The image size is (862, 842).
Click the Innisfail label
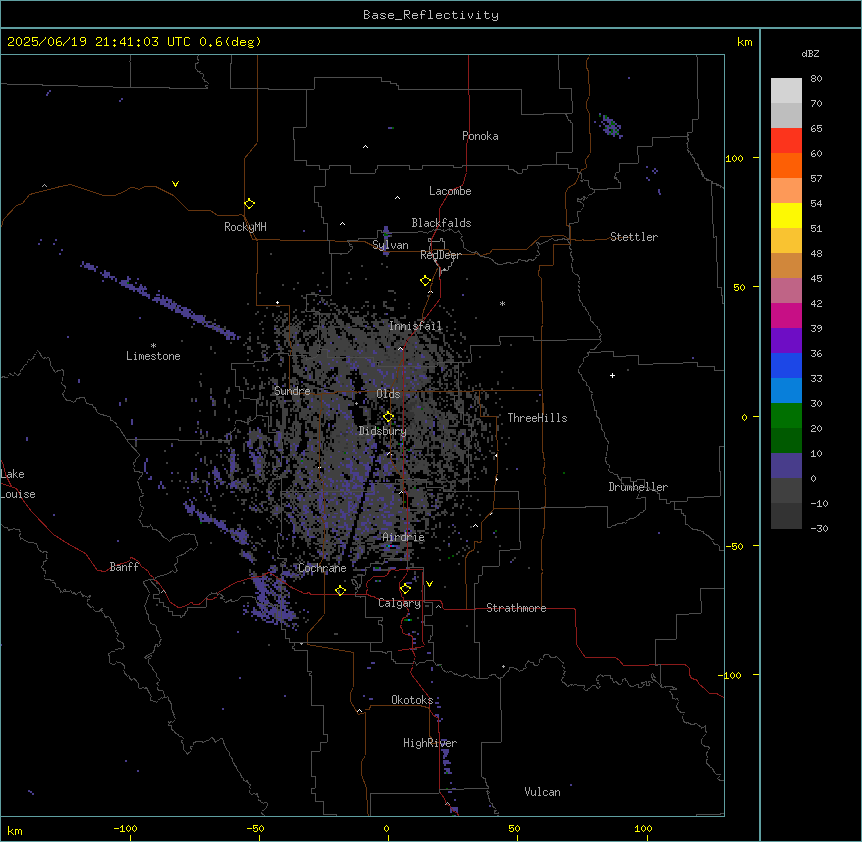pyautogui.click(x=416, y=326)
